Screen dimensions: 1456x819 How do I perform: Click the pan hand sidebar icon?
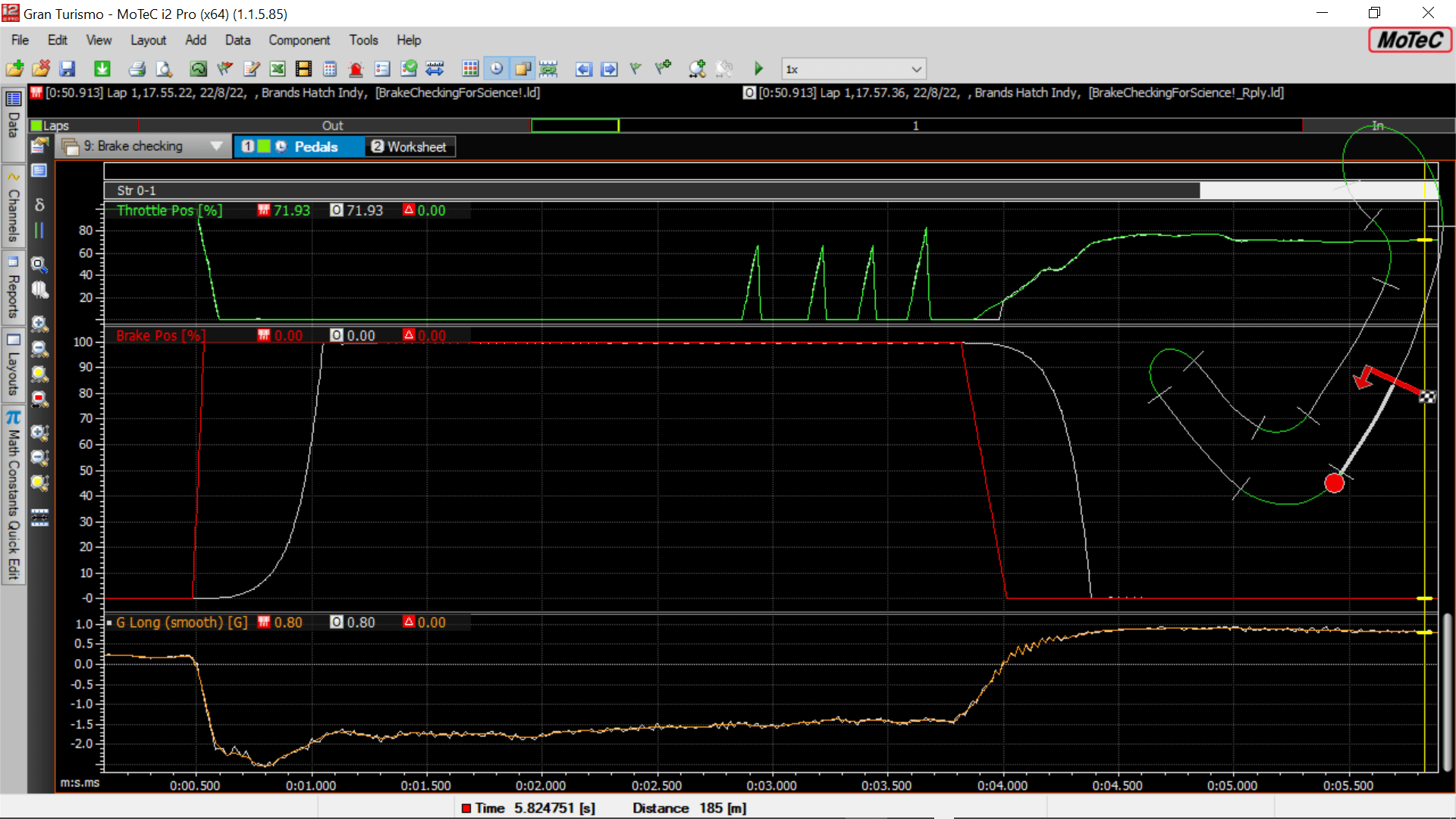click(39, 290)
